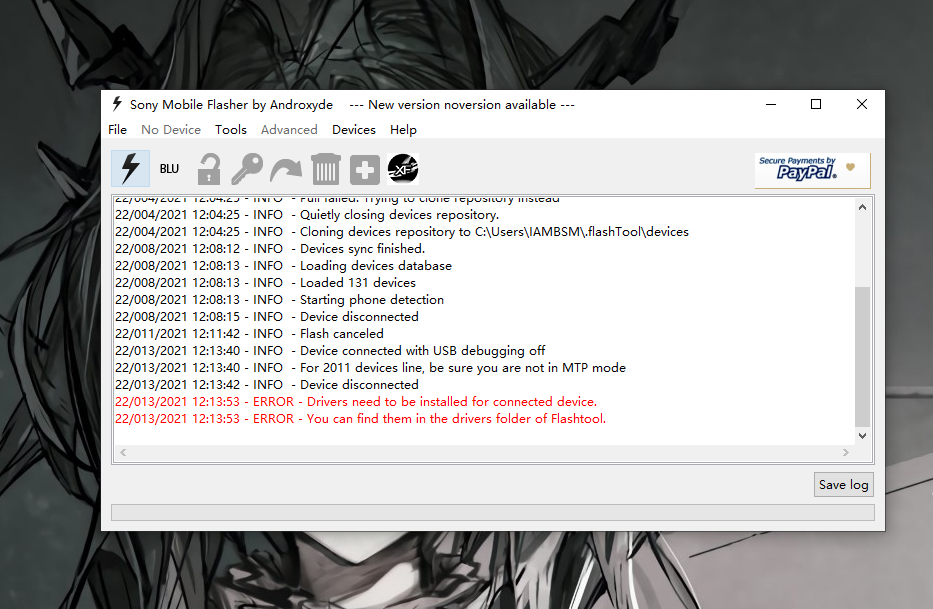Select the 'not in MTP mode' log line
Image resolution: width=933 pixels, height=609 pixels.
pos(370,368)
